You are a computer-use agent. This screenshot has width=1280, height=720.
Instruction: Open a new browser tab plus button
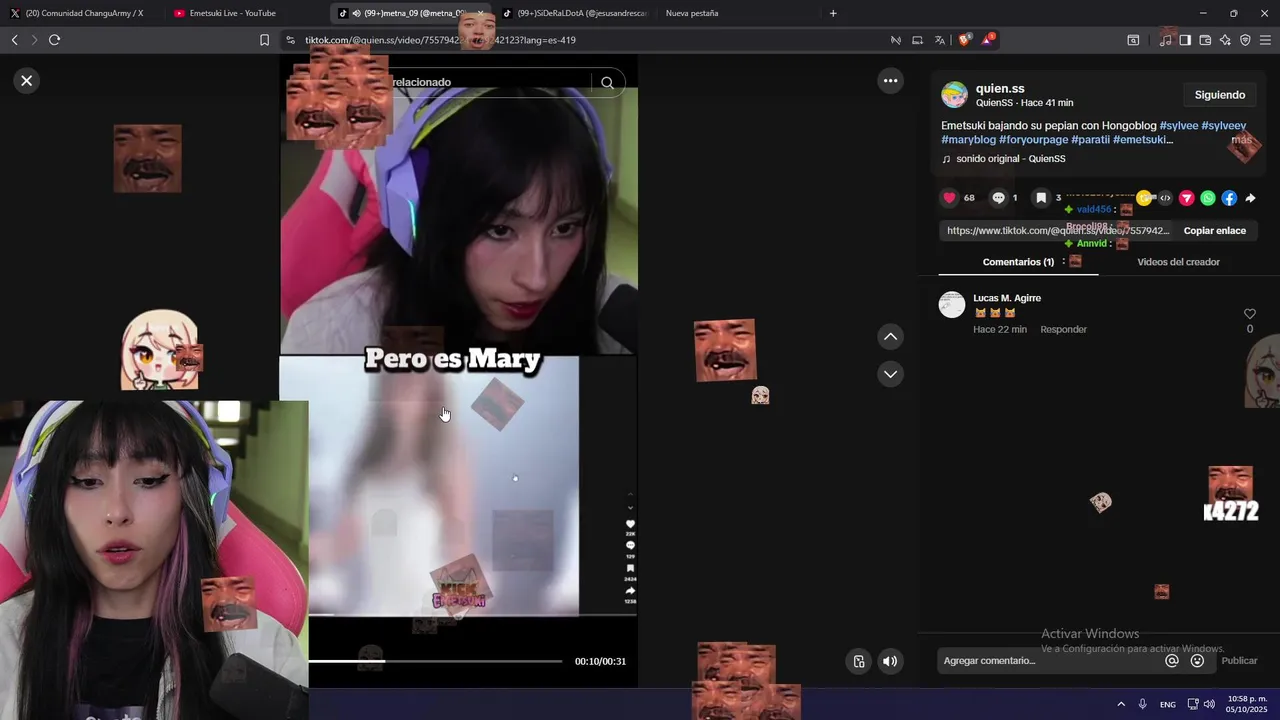[x=833, y=13]
